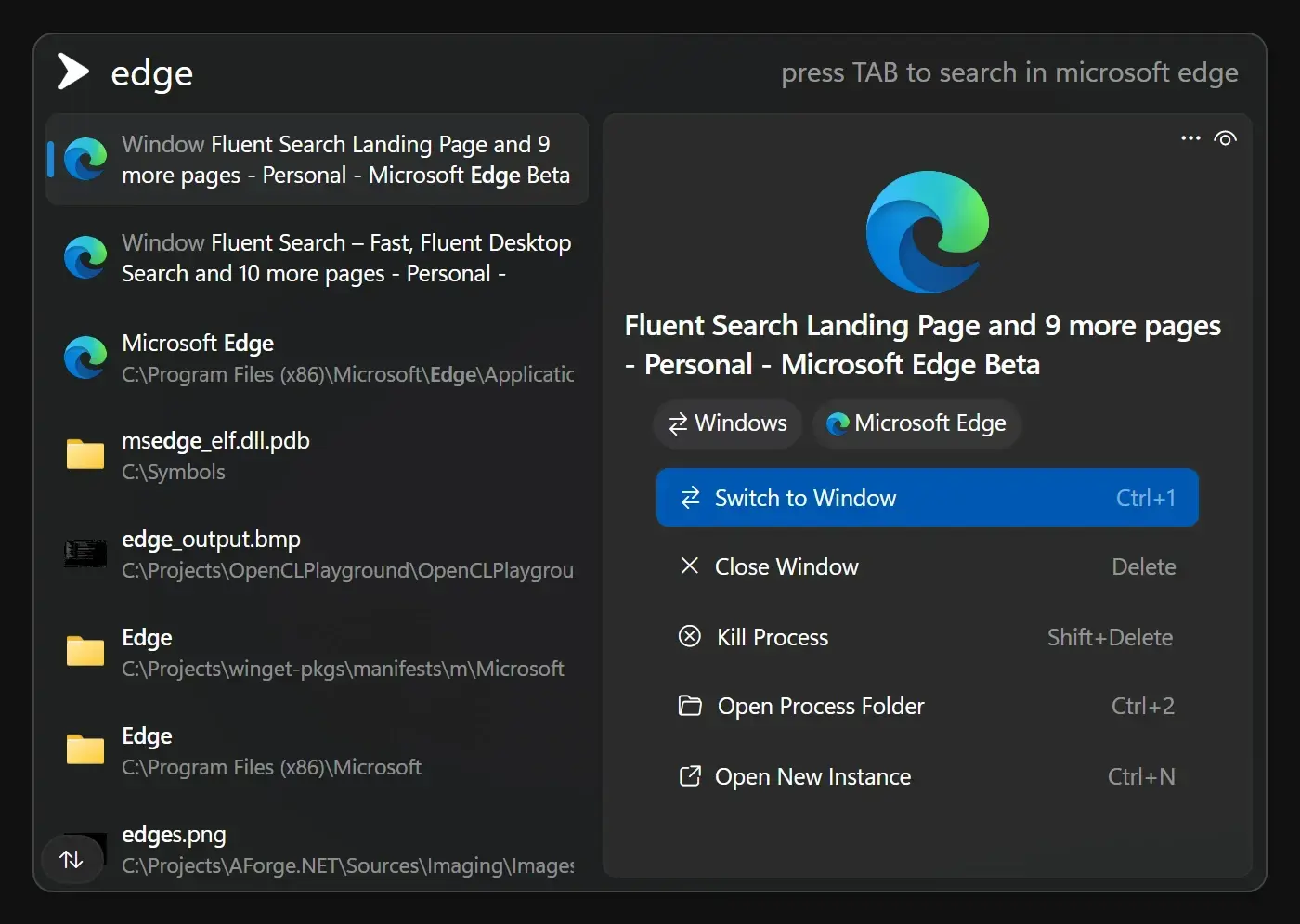Click the X icon beside Close Window

coord(690,566)
